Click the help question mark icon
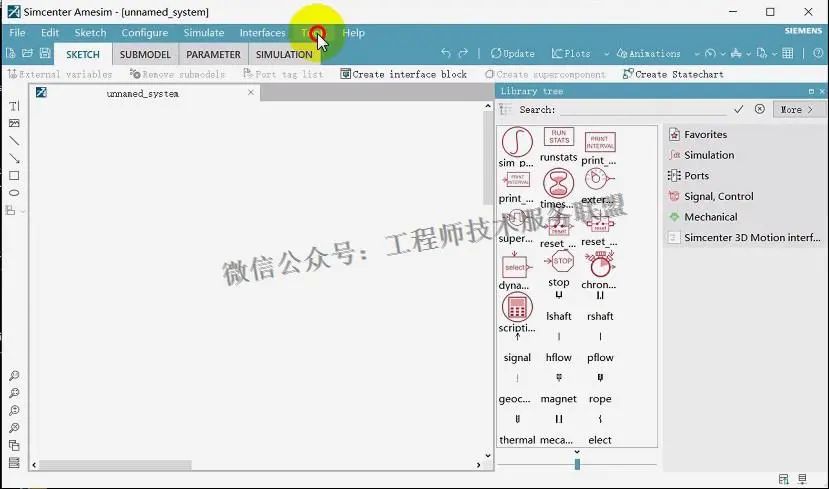Screen dimensions: 829x489 pos(818,53)
